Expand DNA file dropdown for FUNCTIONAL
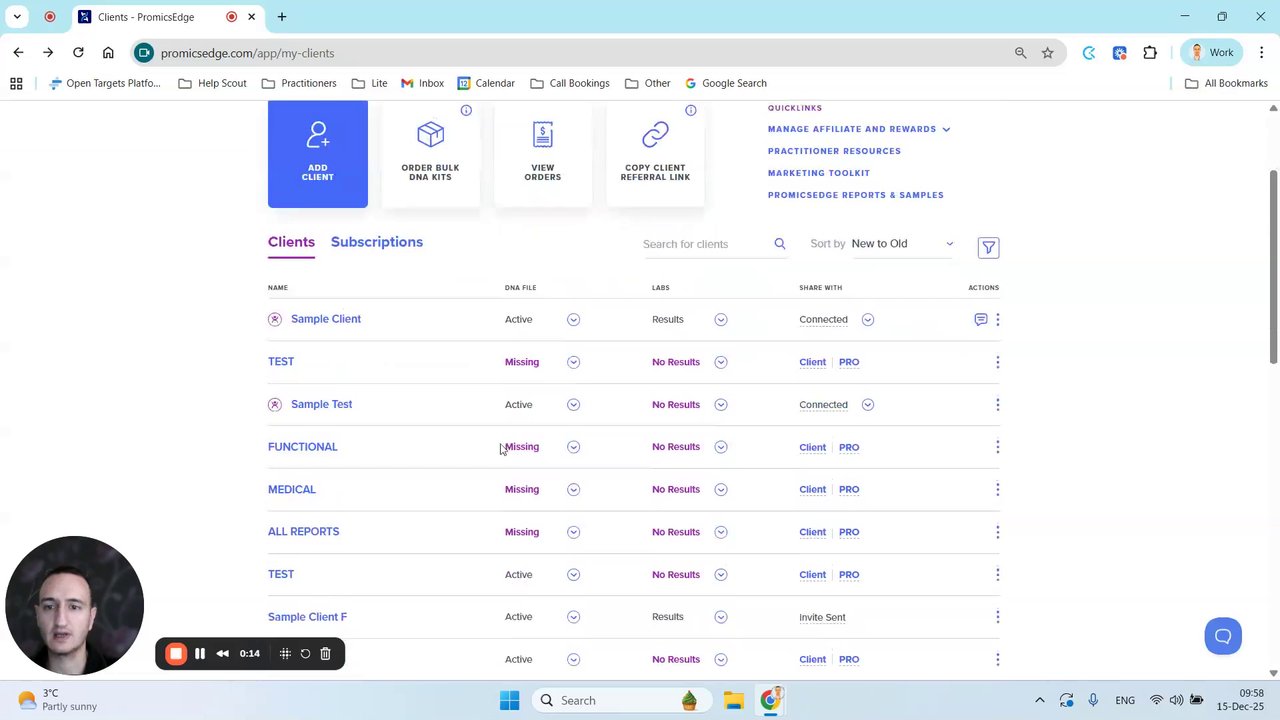 pos(573,447)
